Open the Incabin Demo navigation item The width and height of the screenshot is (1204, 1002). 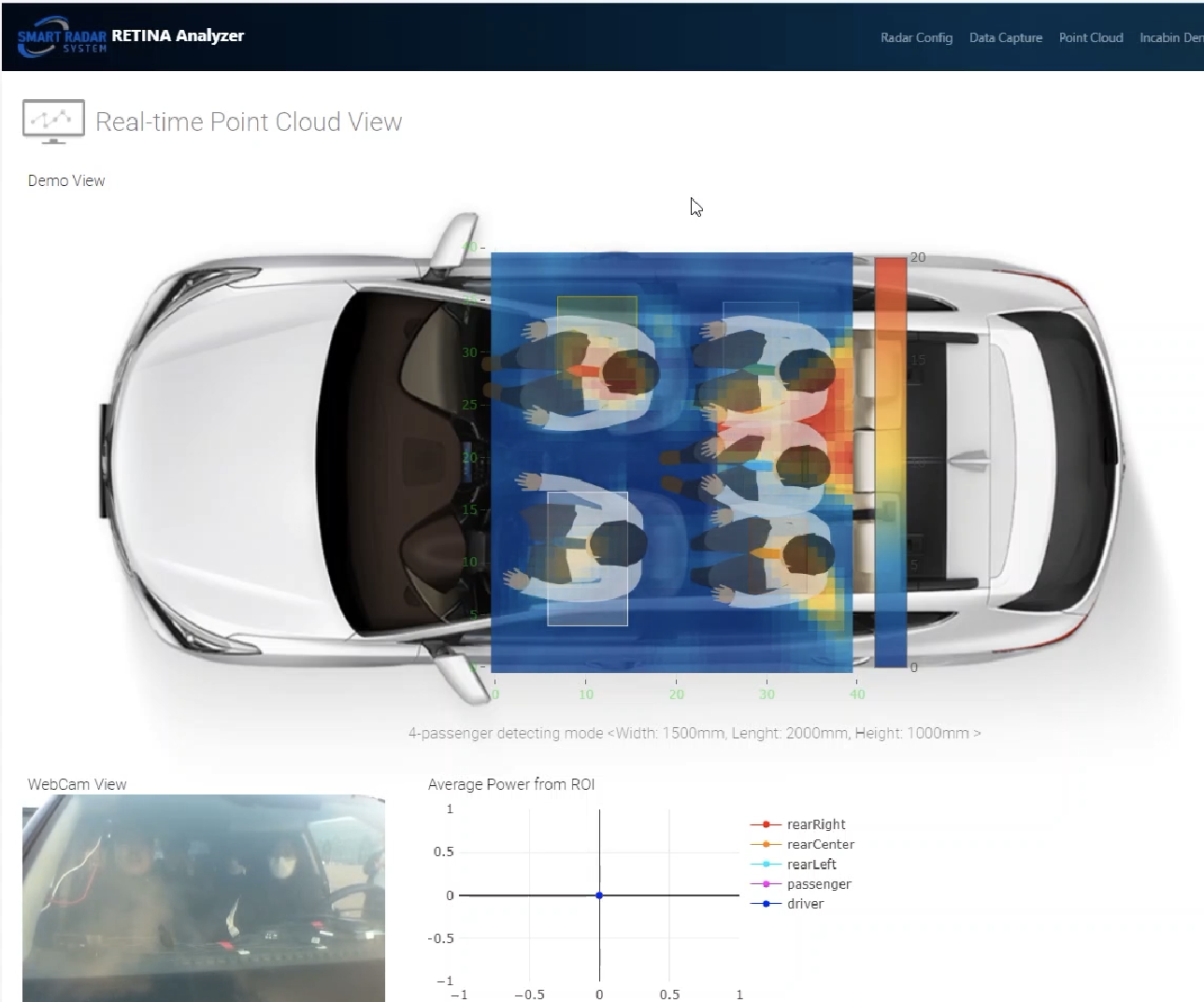1170,37
